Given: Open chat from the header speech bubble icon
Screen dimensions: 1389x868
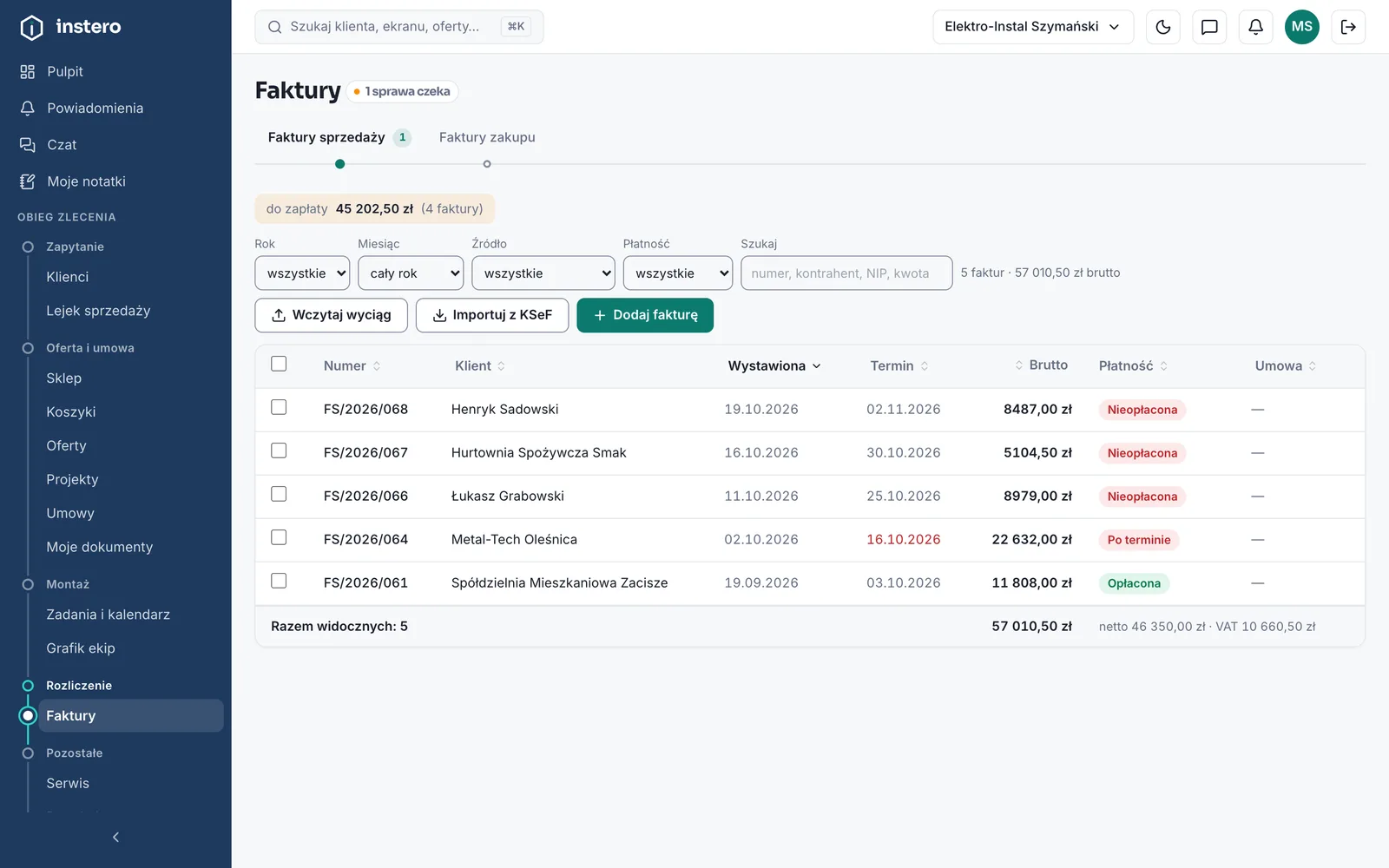Looking at the screenshot, I should click(x=1209, y=27).
